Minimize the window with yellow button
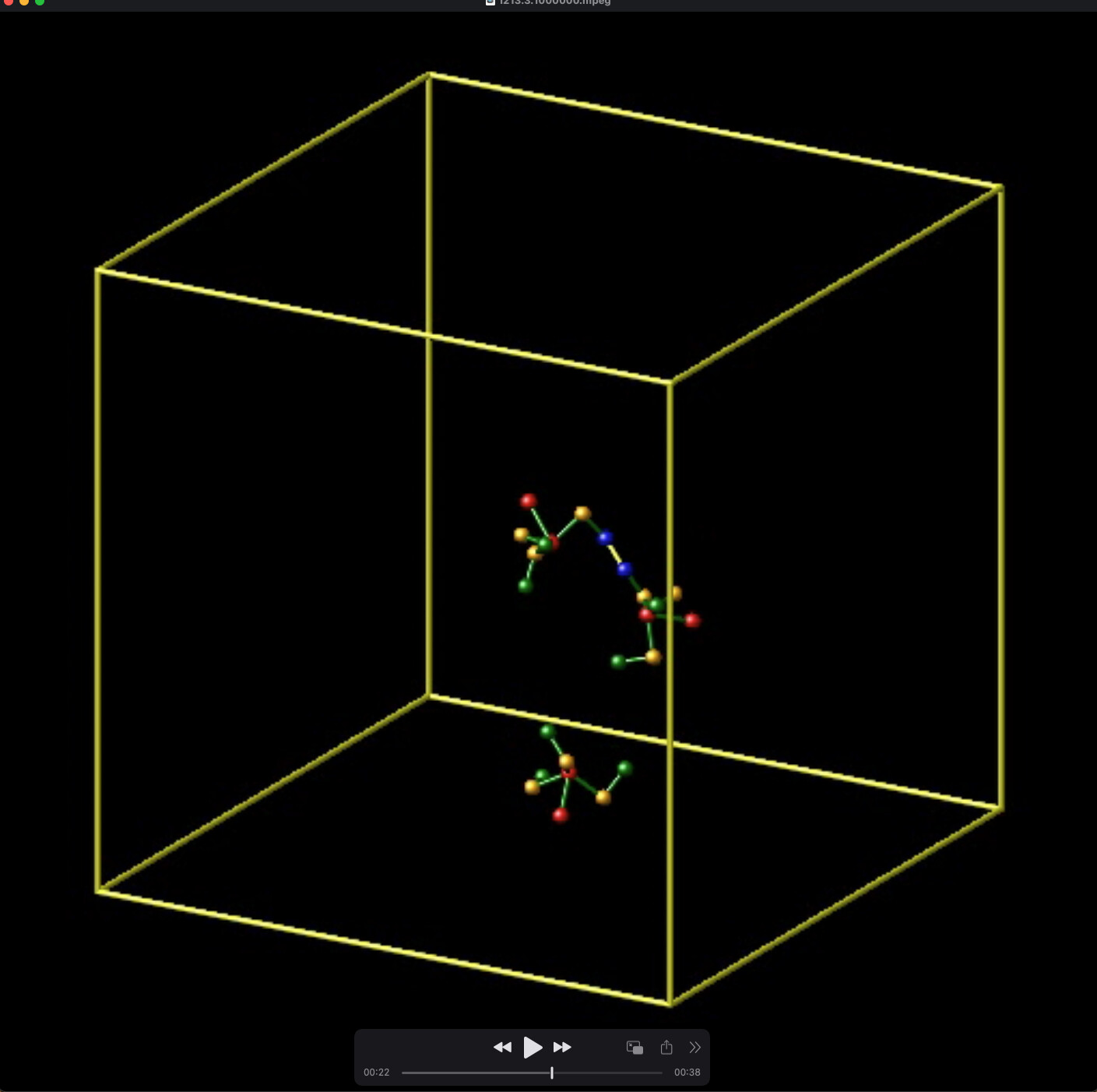The height and width of the screenshot is (1092, 1097). tap(24, 2)
